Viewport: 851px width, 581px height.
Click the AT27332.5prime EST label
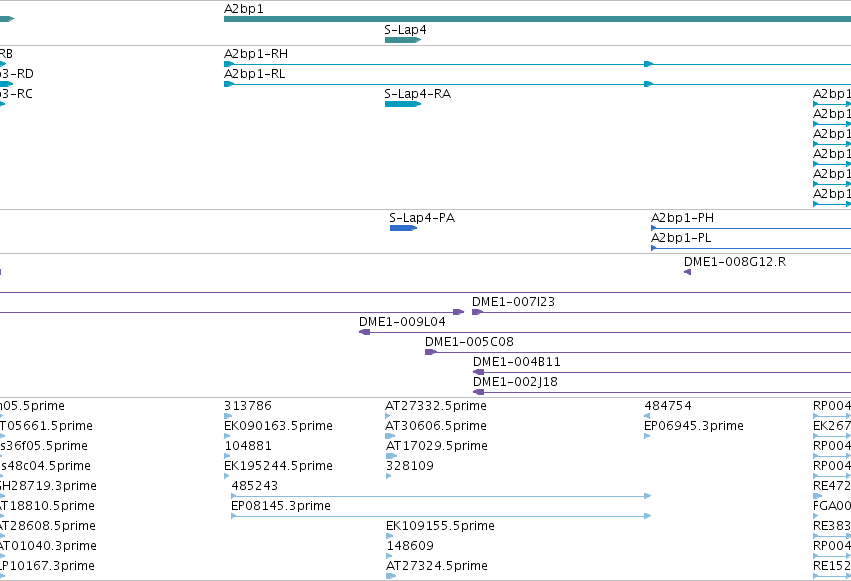pos(436,406)
